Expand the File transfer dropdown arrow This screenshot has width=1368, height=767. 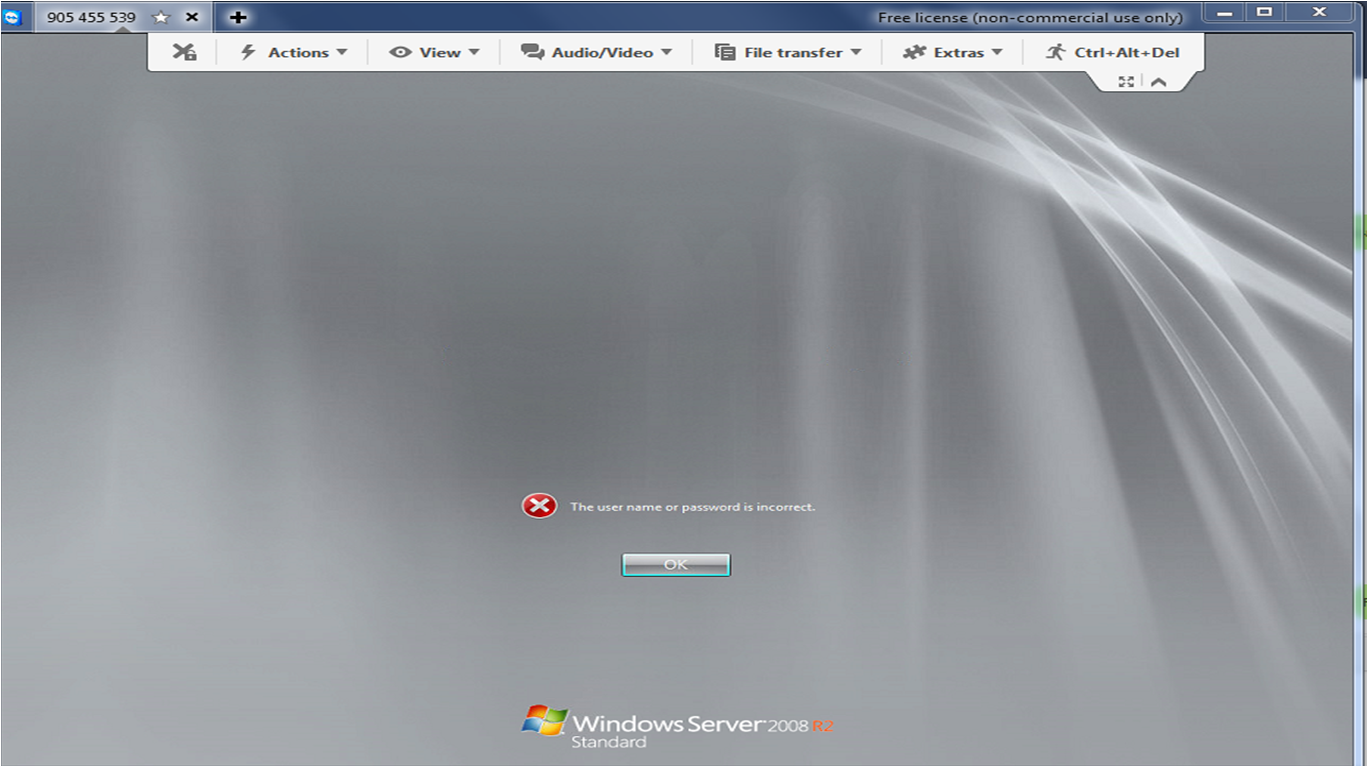click(856, 52)
